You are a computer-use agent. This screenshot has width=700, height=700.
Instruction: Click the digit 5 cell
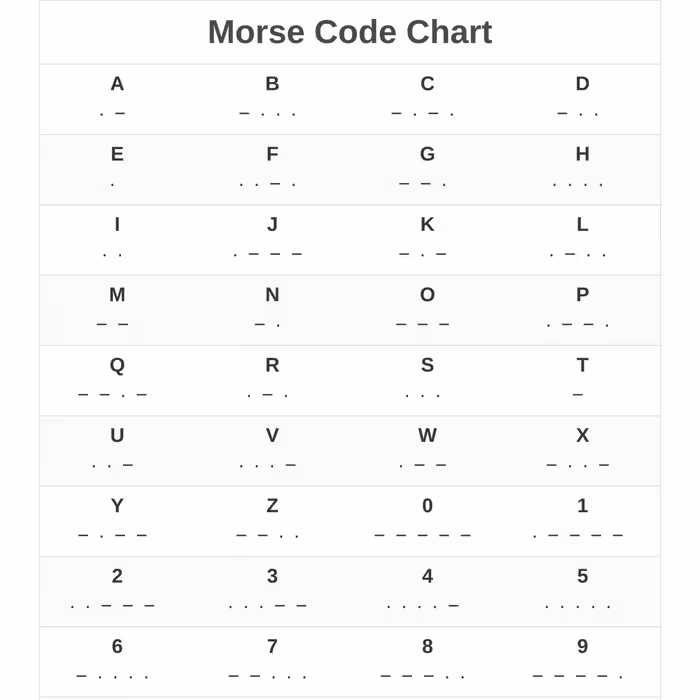tap(582, 590)
